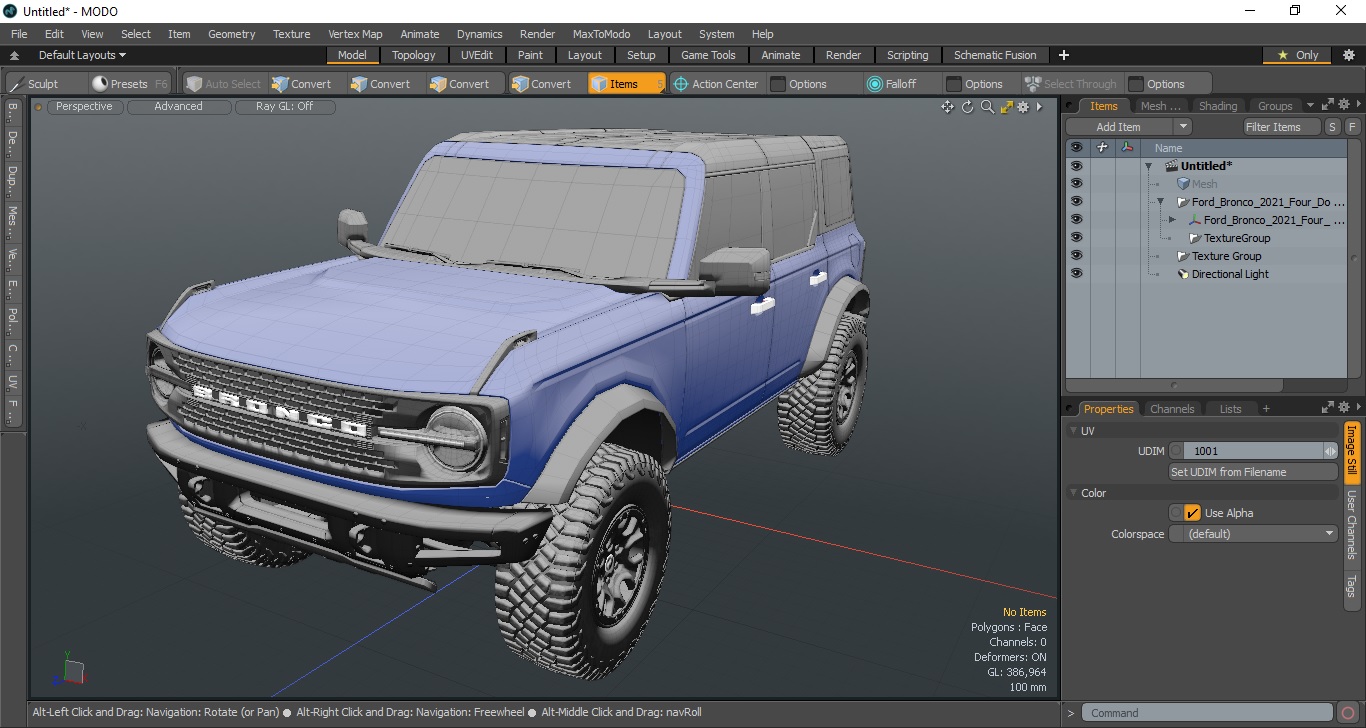Click Set UDIM from Filename
Screen dimensions: 1366x728
tap(1254, 472)
